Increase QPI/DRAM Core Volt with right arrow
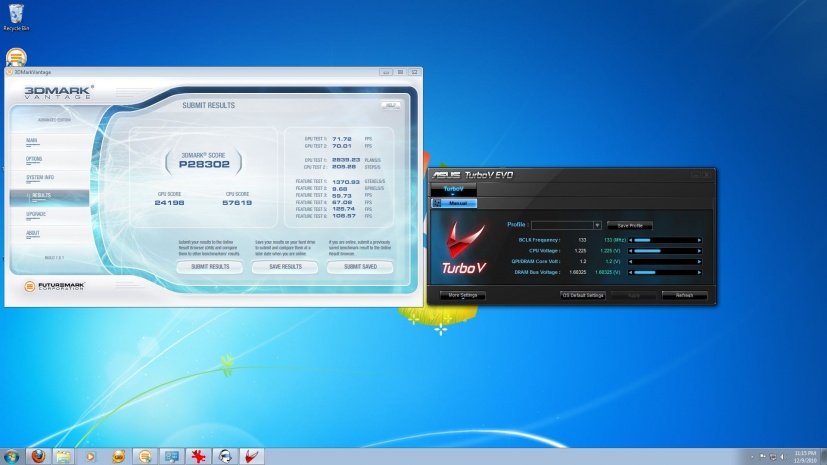Viewport: 827px width, 465px height. click(x=699, y=261)
